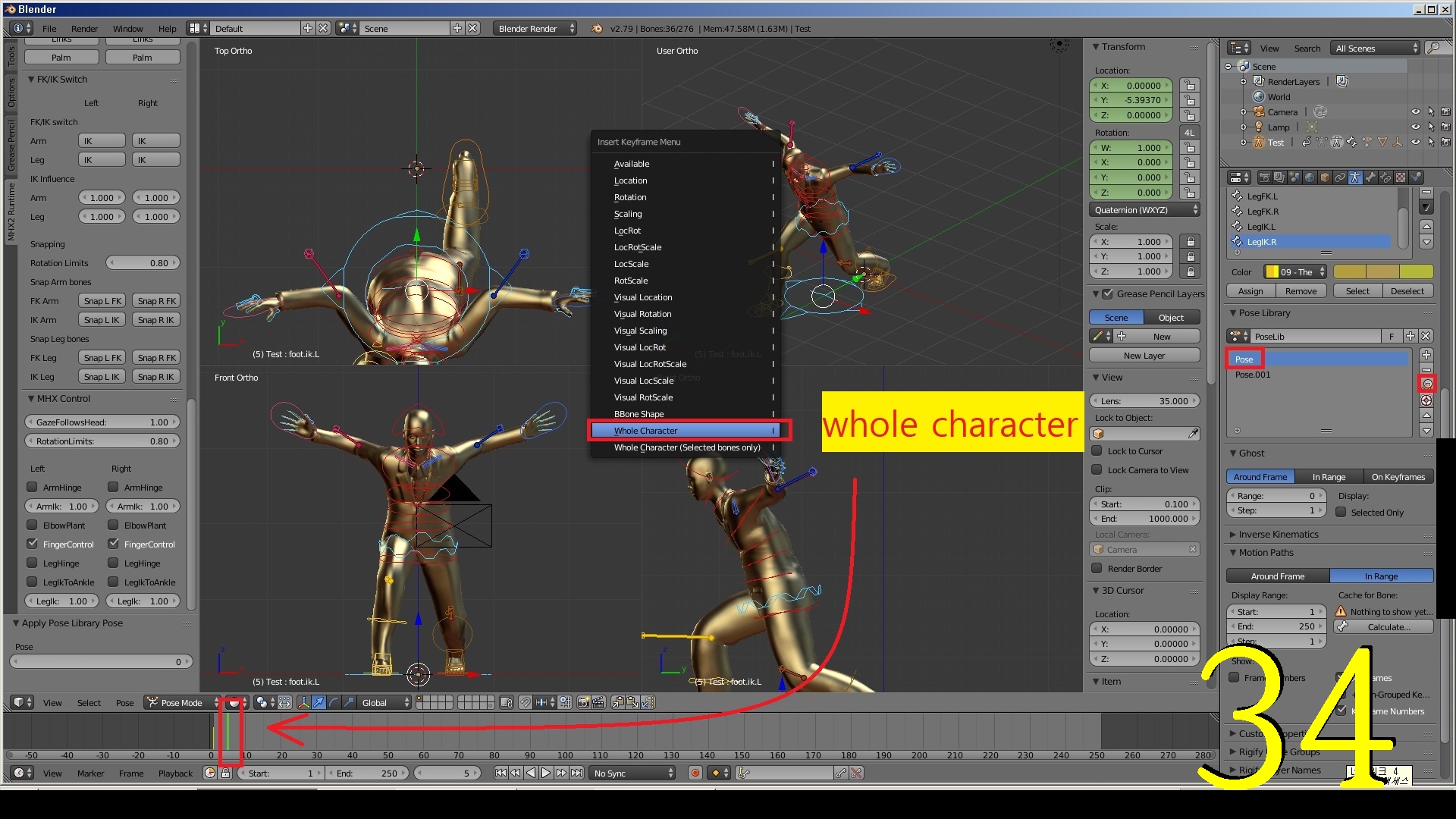Enable the Render Border checkbox
1456x819 pixels.
1097,568
